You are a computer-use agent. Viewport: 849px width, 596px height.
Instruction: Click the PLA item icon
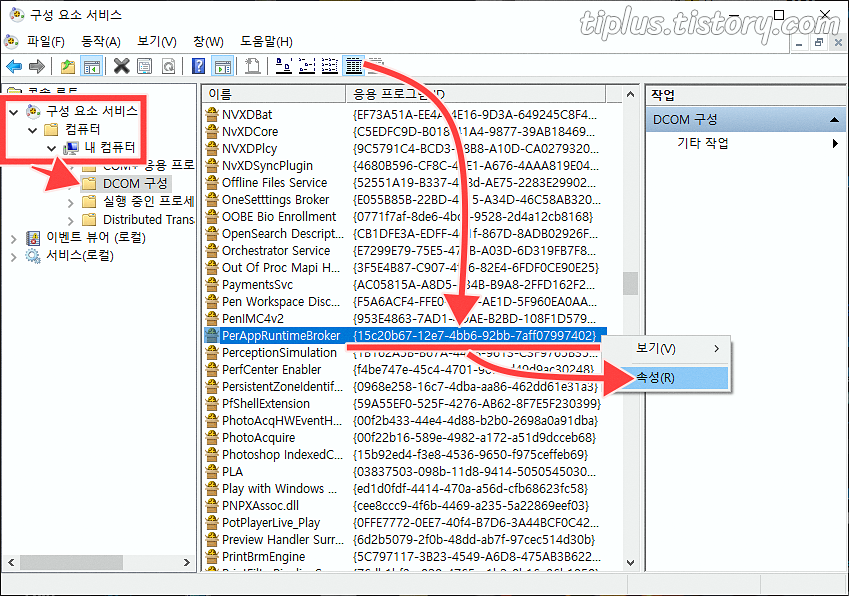pyautogui.click(x=212, y=471)
